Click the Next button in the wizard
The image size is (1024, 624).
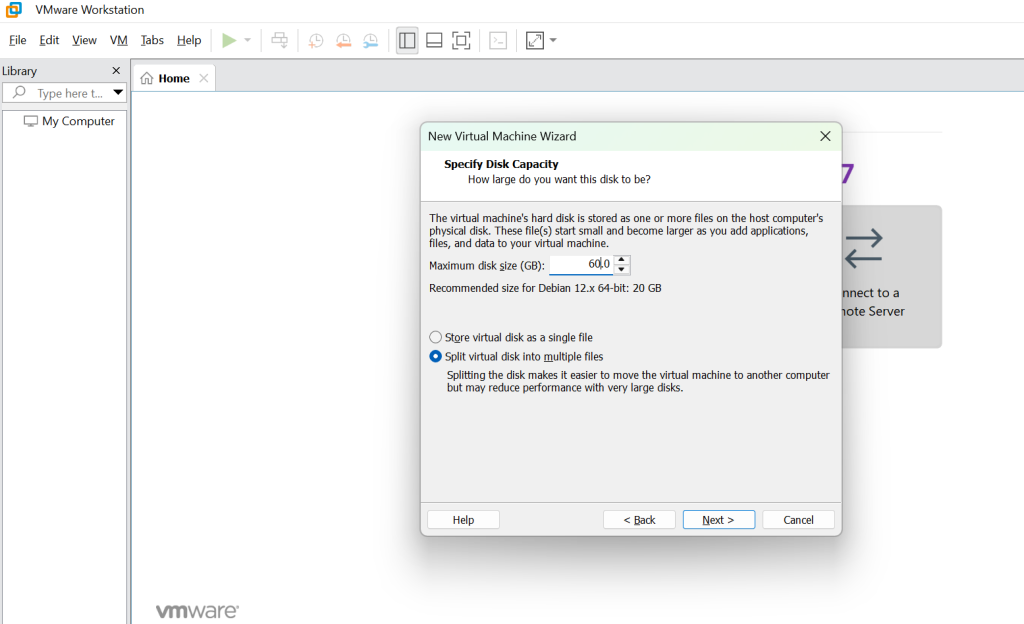pos(718,520)
